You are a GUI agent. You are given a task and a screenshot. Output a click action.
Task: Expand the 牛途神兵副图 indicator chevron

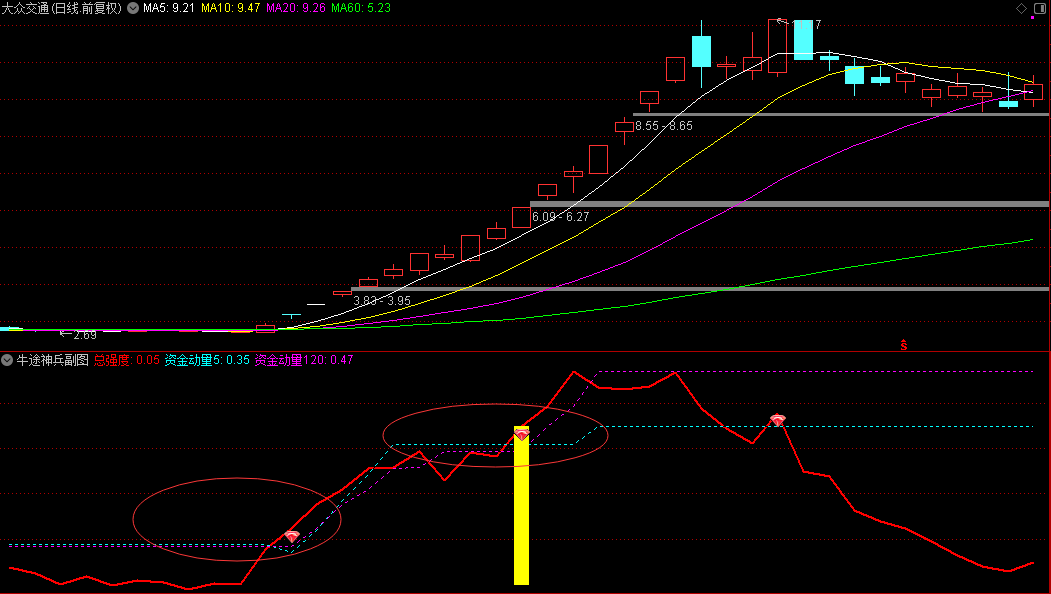click(7, 360)
